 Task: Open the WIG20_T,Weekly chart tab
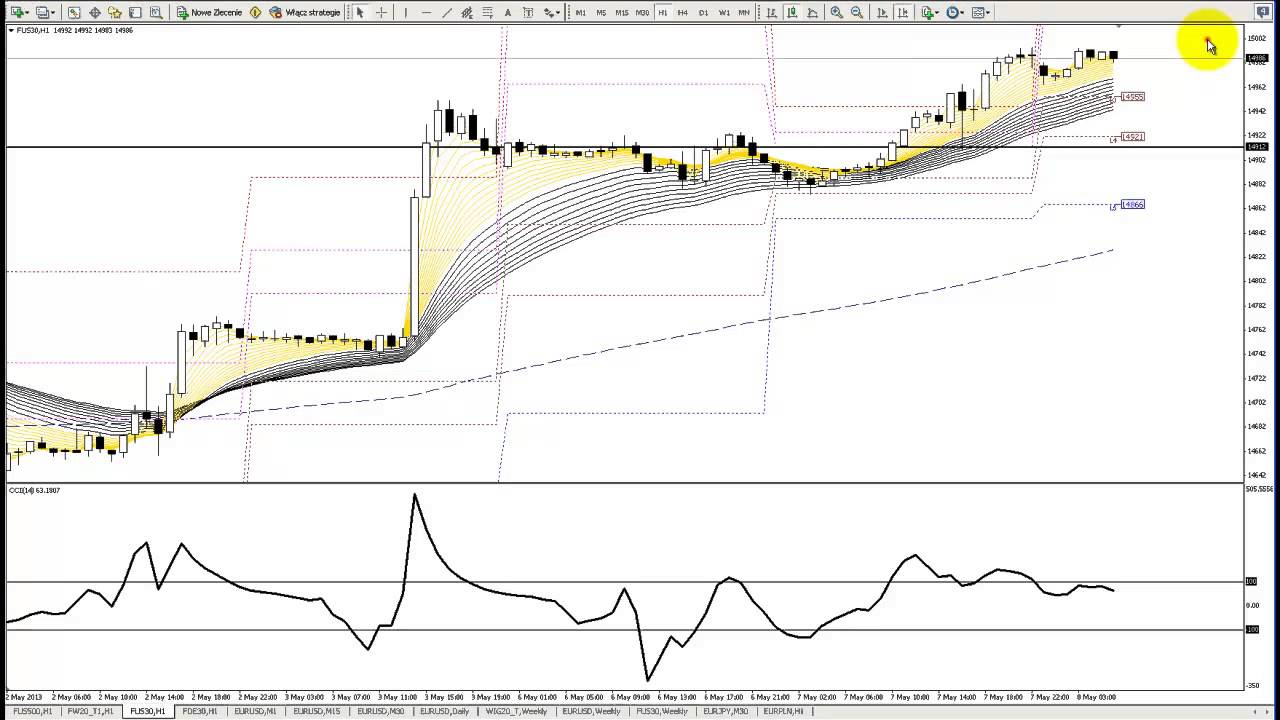tap(516, 712)
